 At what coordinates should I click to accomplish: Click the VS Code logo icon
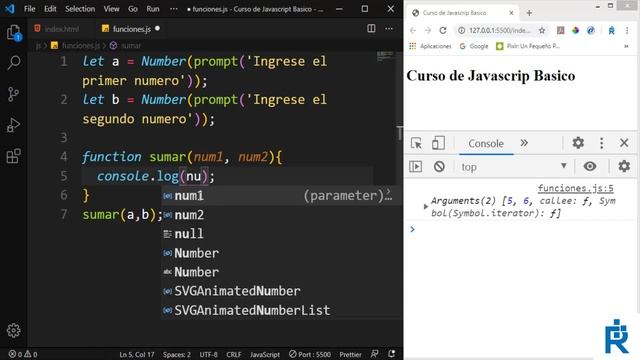[x=10, y=9]
